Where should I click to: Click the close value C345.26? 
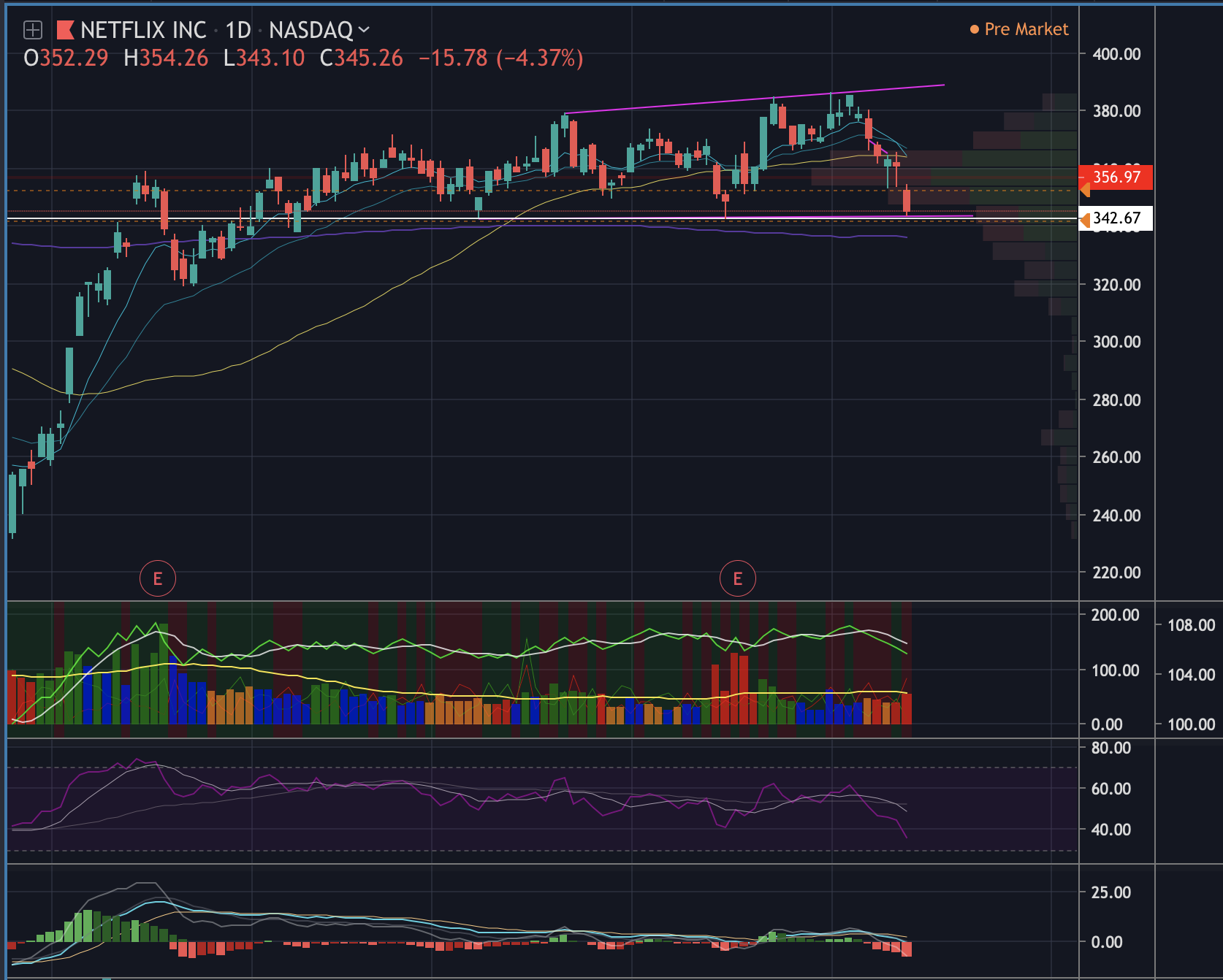tap(362, 58)
